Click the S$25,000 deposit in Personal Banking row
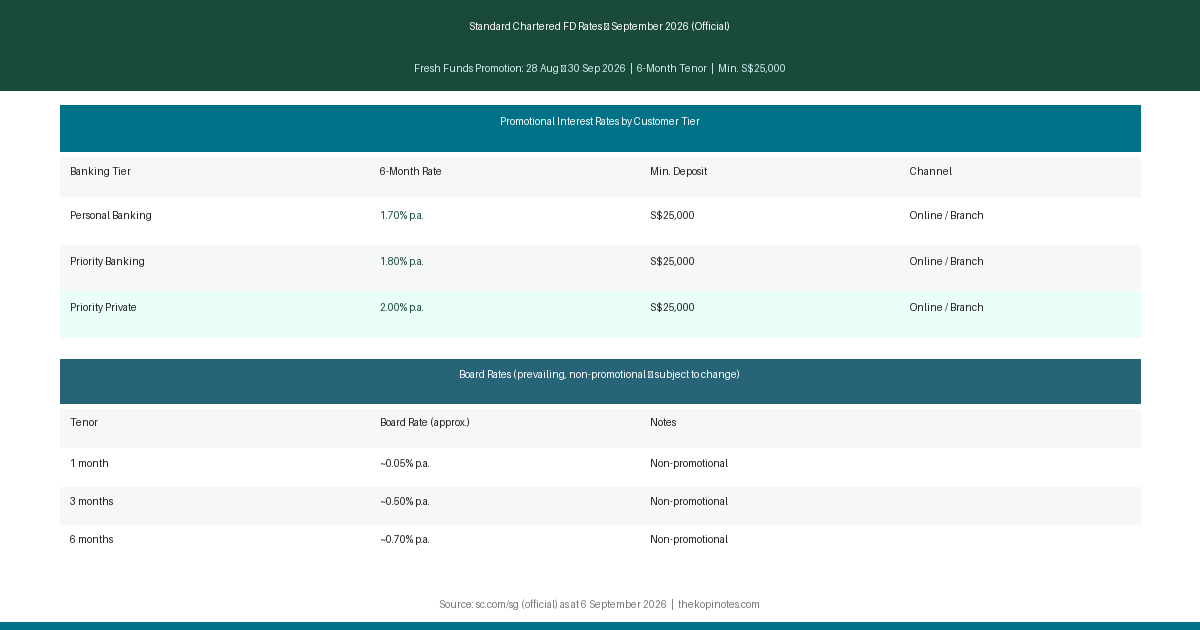This screenshot has width=1200, height=630. [672, 215]
